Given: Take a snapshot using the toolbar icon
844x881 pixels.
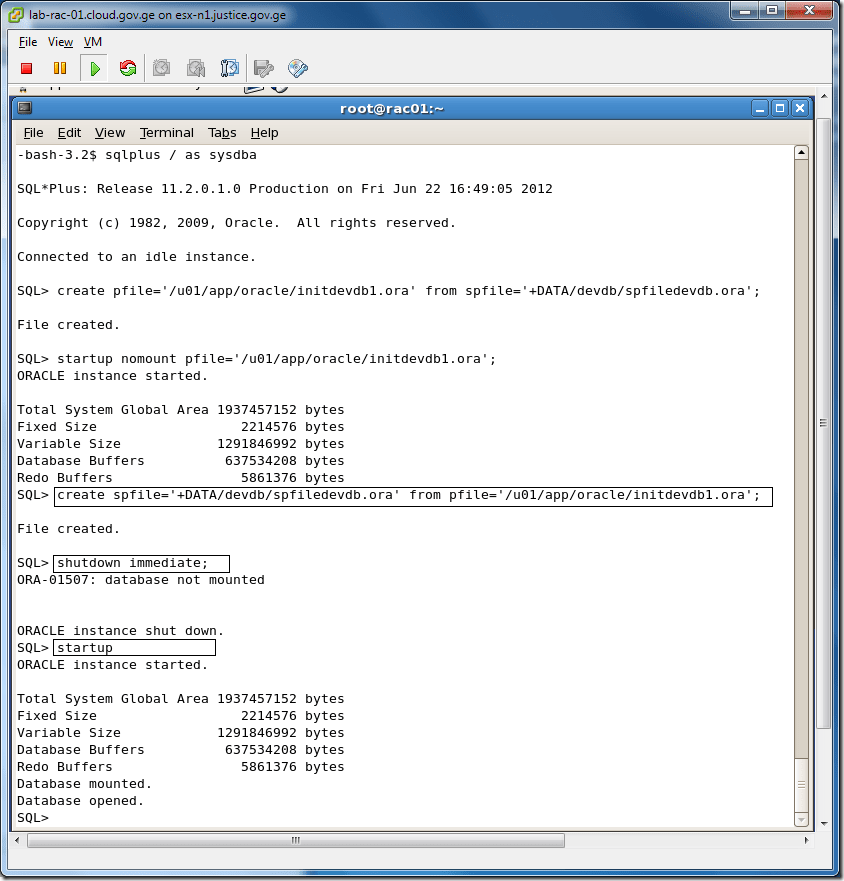Looking at the screenshot, I should pyautogui.click(x=162, y=68).
